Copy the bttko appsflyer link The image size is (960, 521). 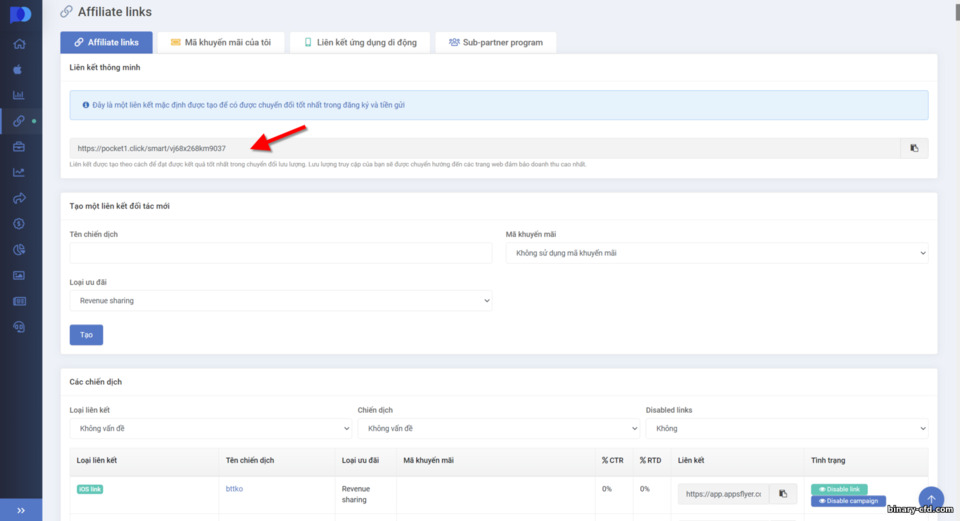783,493
